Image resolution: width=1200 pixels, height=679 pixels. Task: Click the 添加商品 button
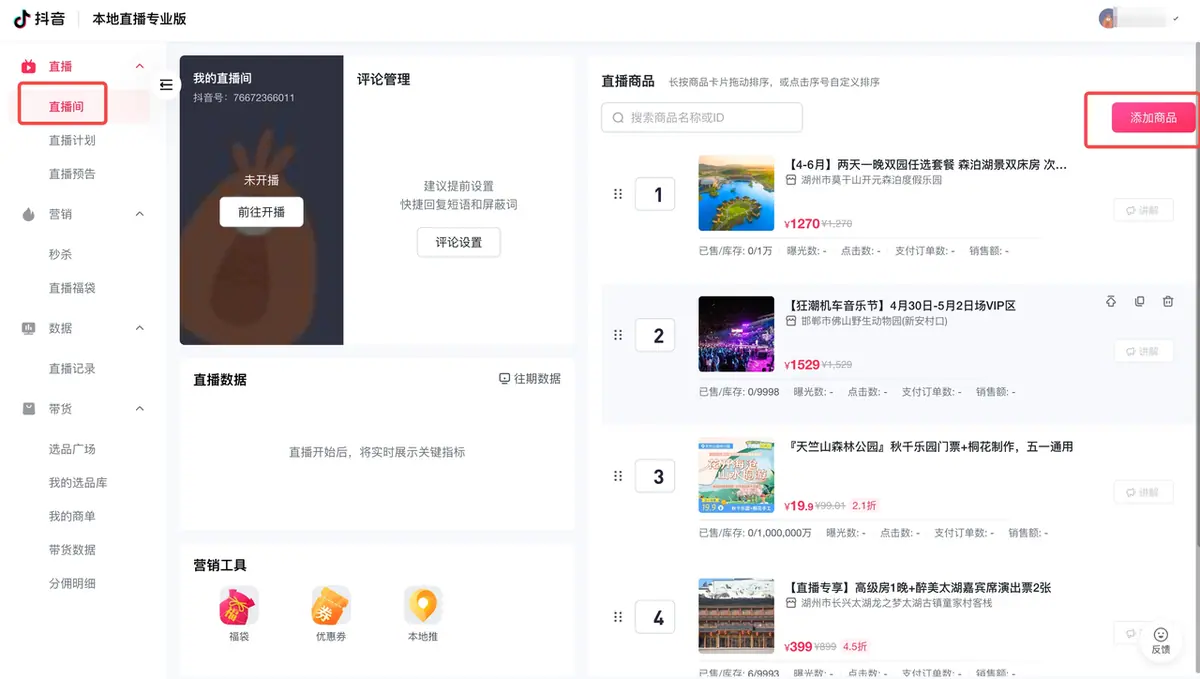pyautogui.click(x=1153, y=118)
